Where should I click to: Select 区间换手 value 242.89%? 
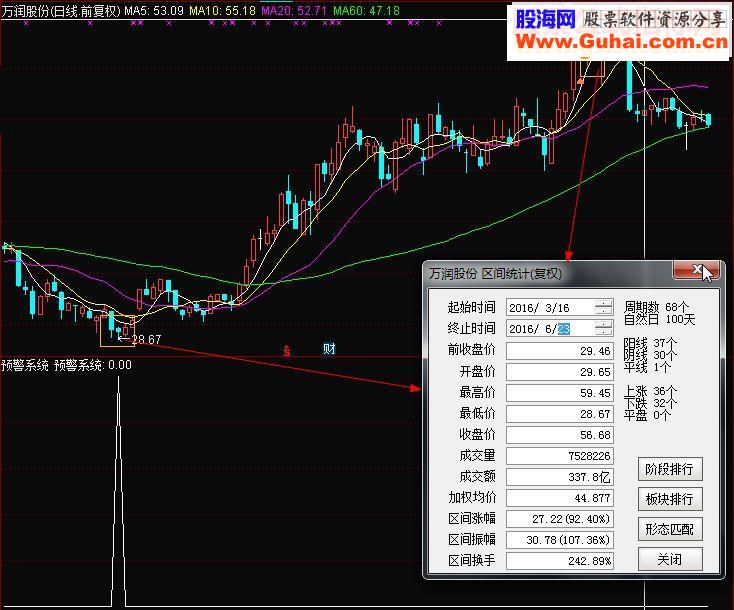559,561
